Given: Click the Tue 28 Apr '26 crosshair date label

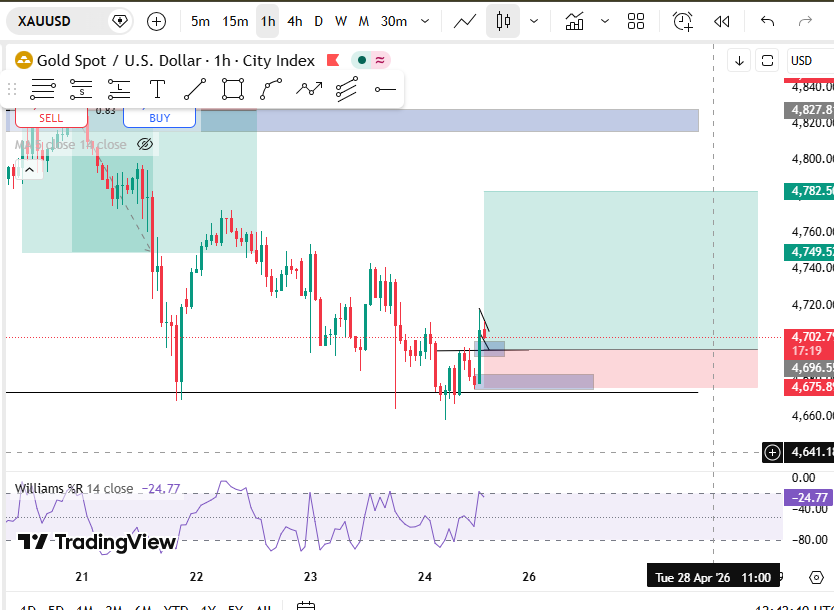Looking at the screenshot, I should click(x=713, y=578).
